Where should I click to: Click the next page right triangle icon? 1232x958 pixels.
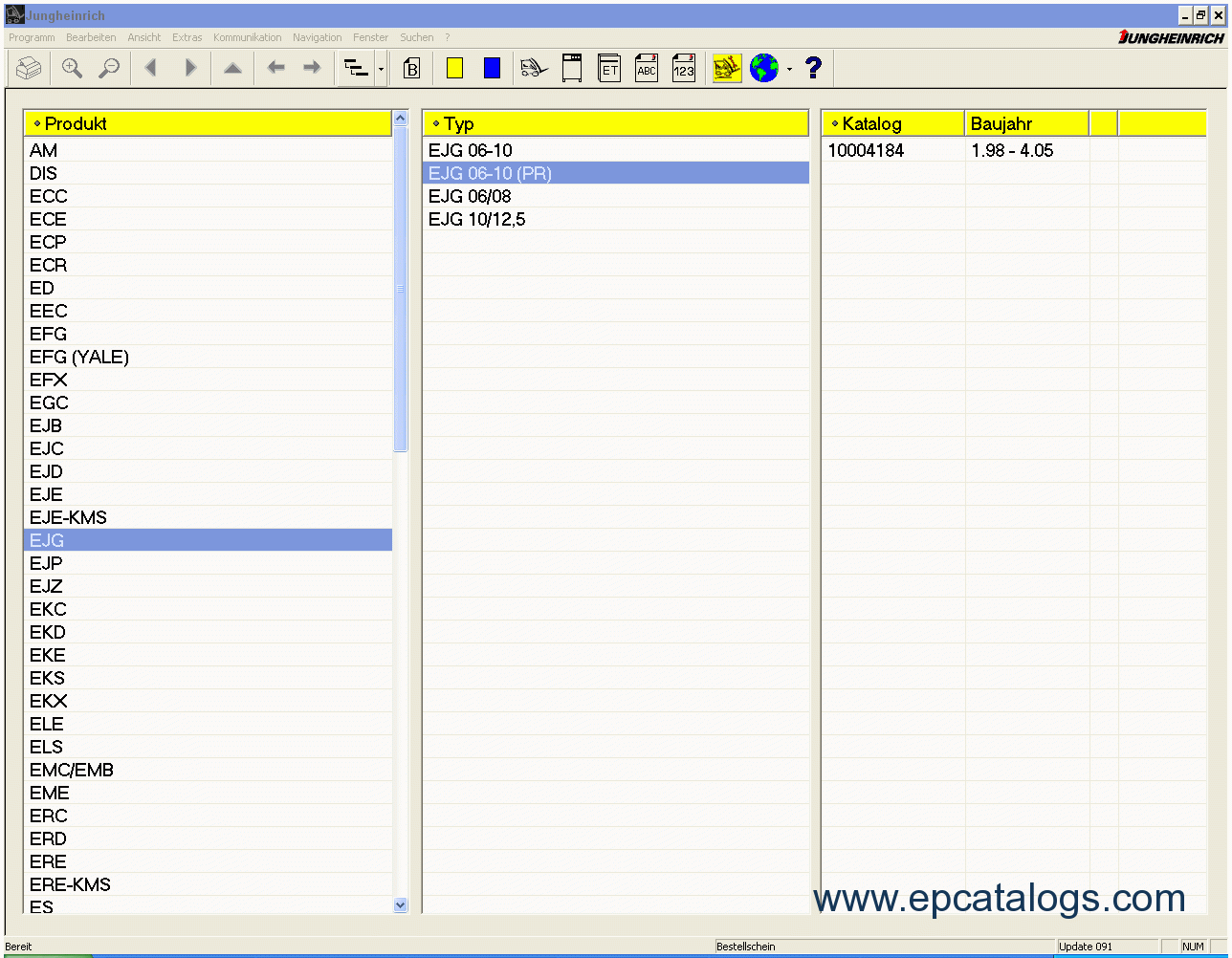coord(190,68)
